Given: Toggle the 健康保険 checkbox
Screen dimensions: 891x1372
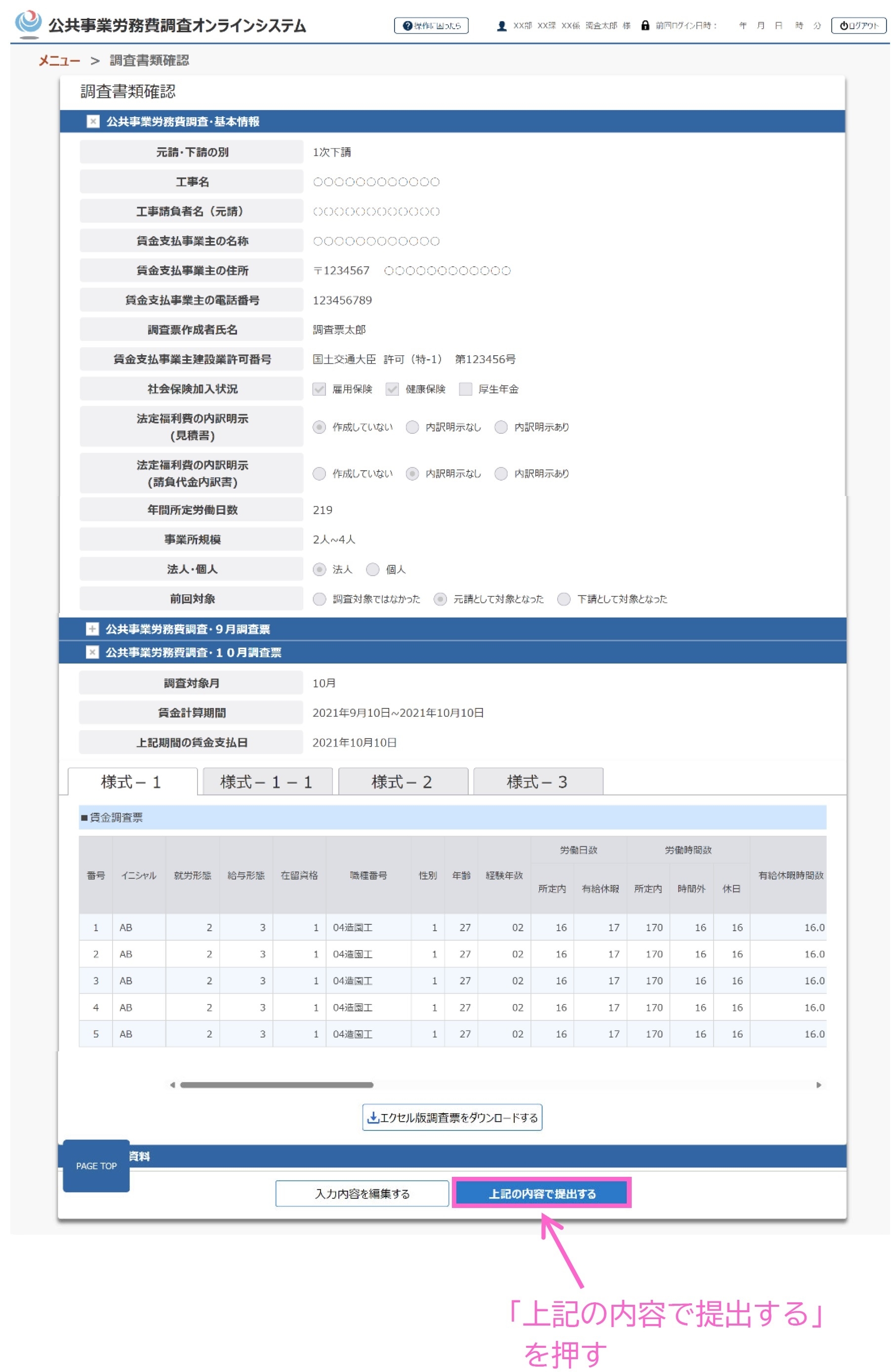Looking at the screenshot, I should [x=392, y=388].
